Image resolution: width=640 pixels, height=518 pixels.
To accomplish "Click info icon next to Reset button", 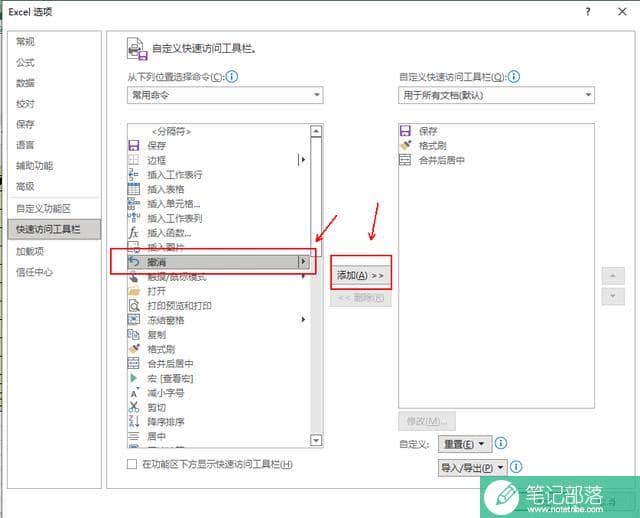I will (x=501, y=443).
